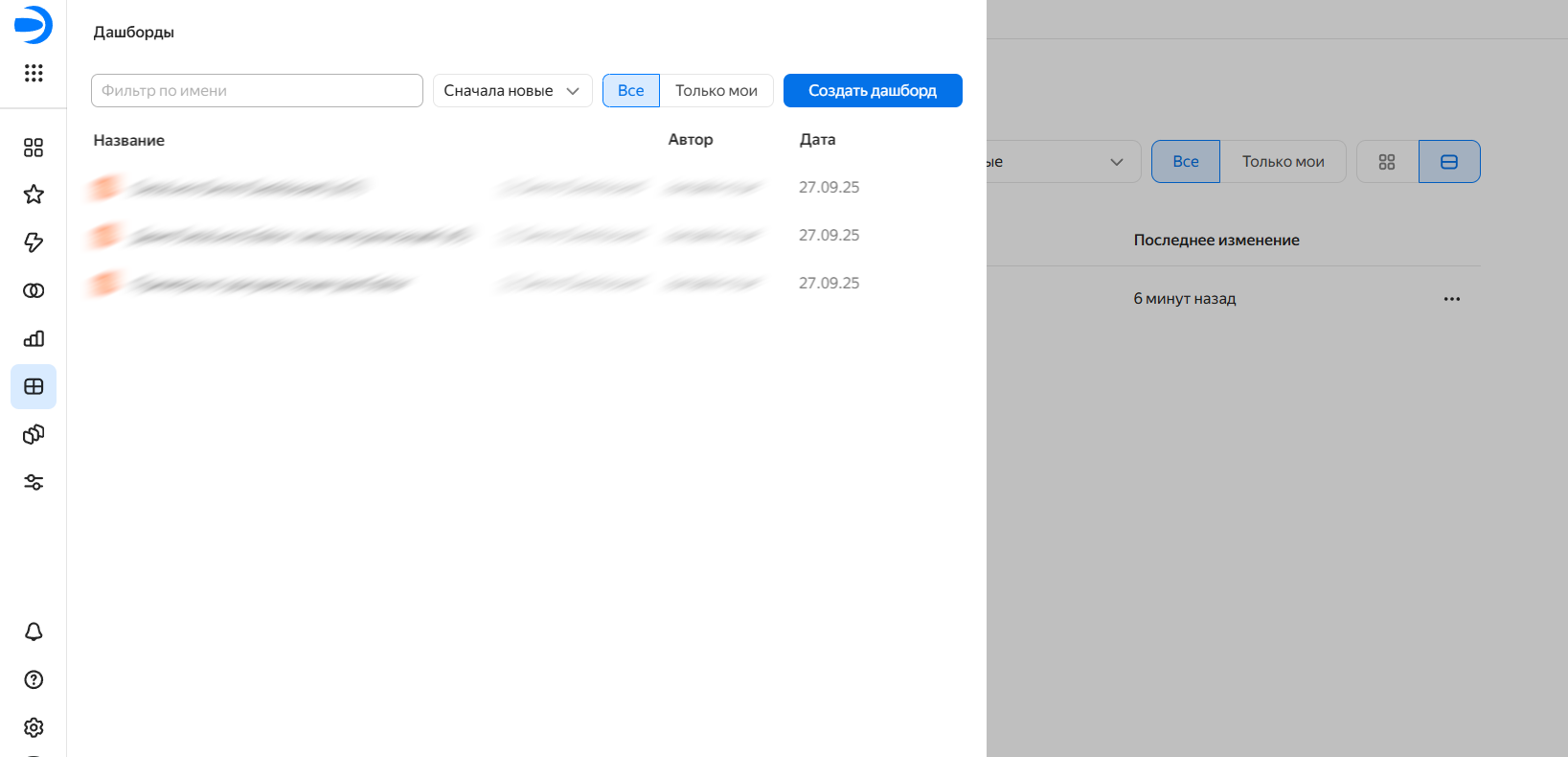1568x757 pixels.
Task: Open the collections icon in sidebar
Action: (34, 148)
